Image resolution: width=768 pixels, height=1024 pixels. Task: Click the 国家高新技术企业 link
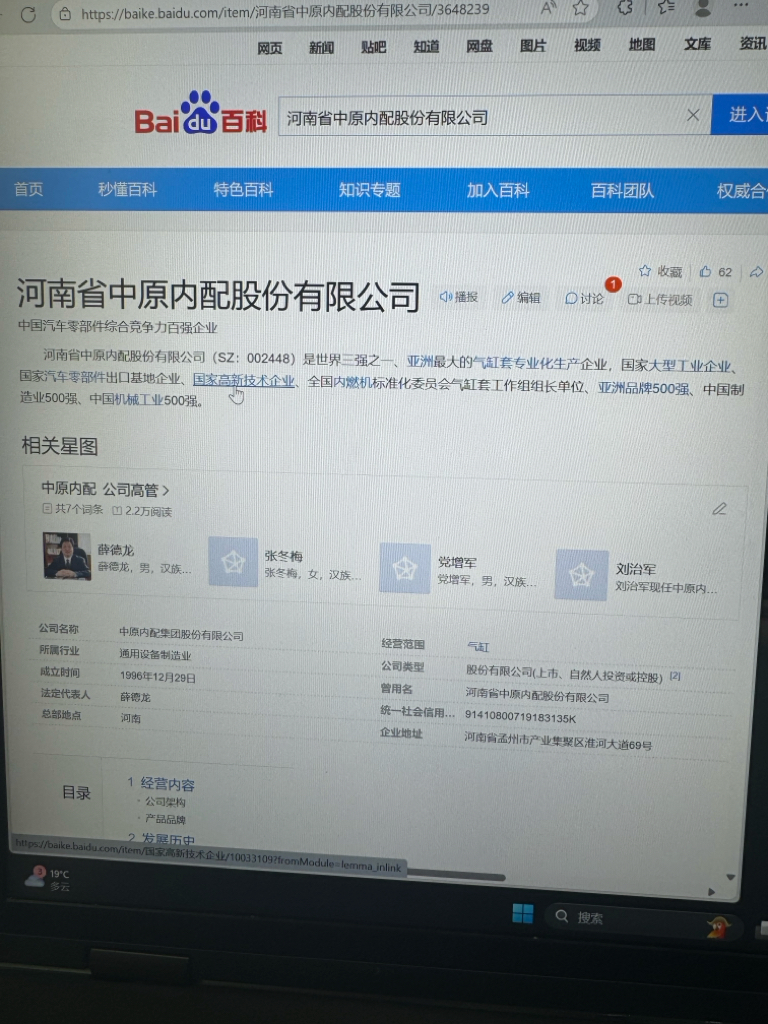244,380
